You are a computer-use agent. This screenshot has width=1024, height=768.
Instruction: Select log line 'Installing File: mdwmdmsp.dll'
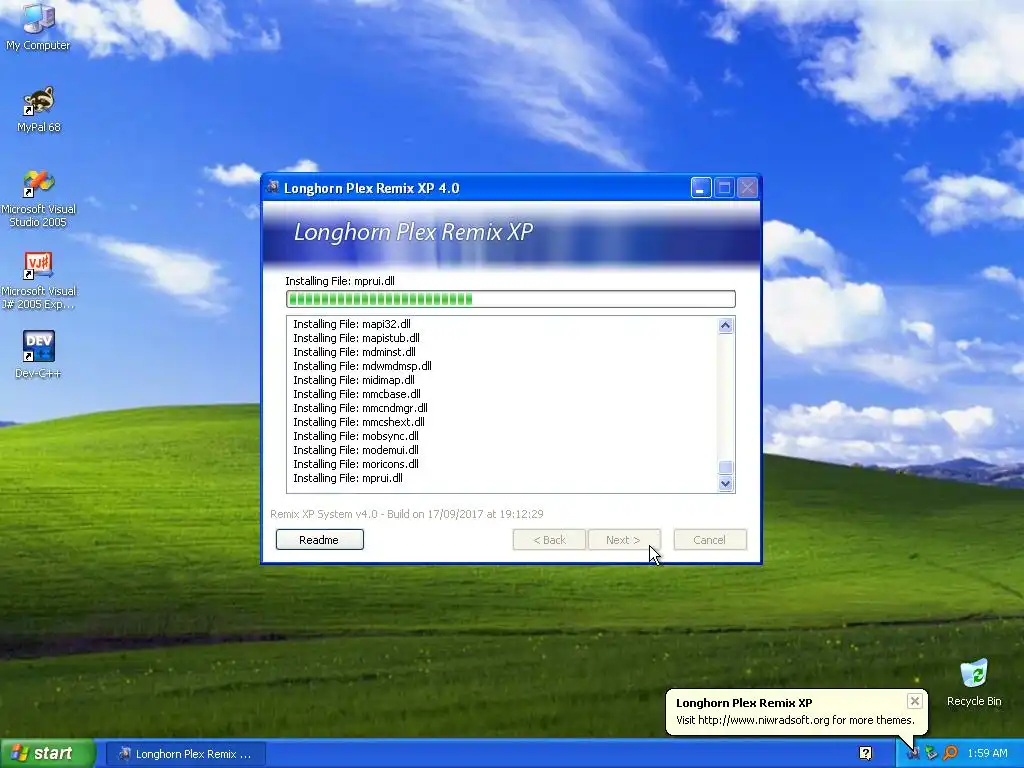pyautogui.click(x=362, y=366)
